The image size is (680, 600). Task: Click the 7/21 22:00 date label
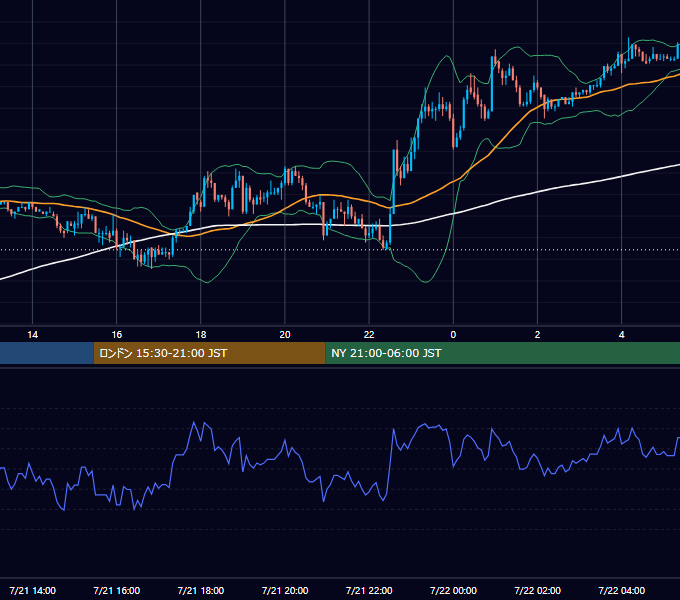(369, 590)
